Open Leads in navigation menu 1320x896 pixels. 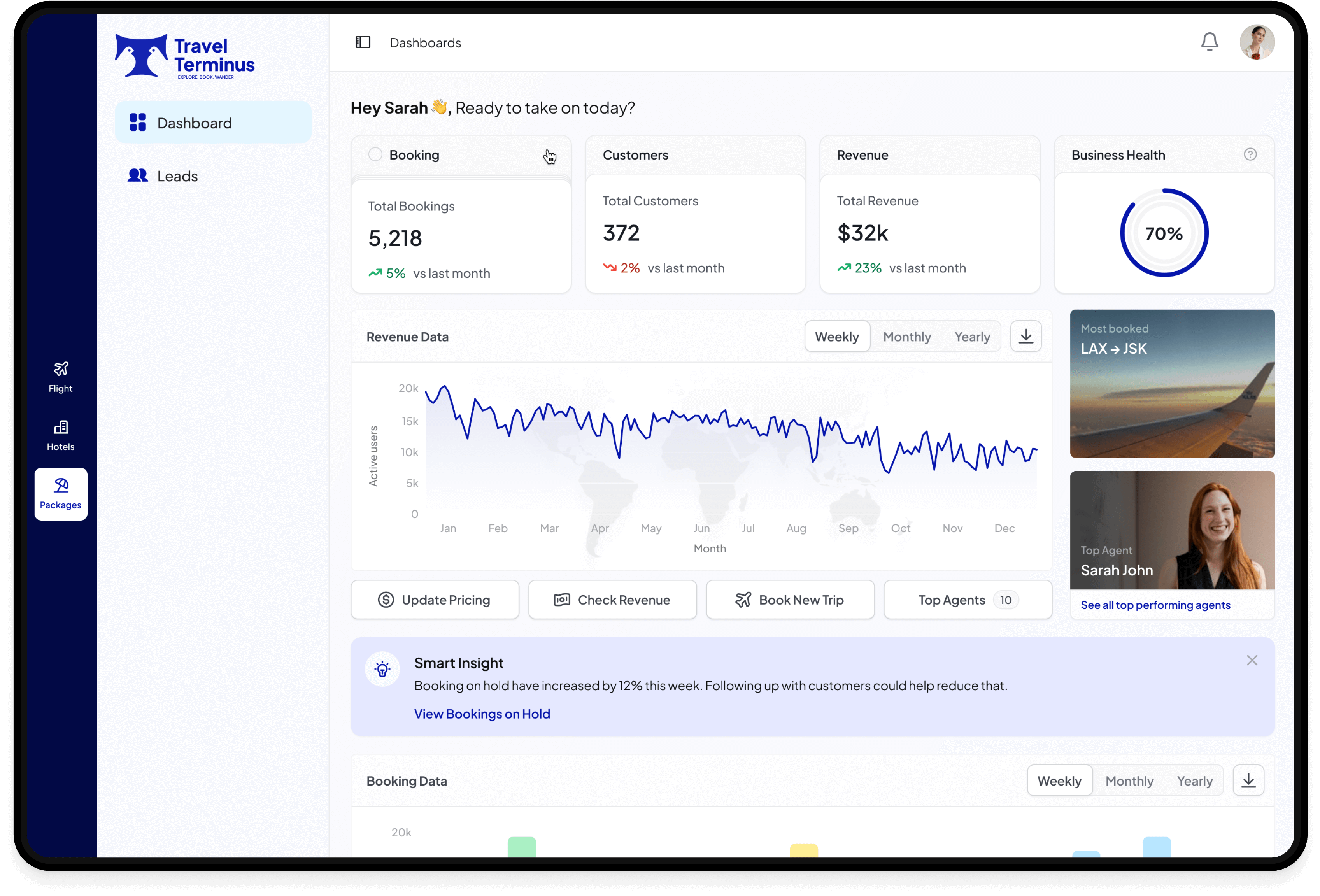tap(177, 176)
